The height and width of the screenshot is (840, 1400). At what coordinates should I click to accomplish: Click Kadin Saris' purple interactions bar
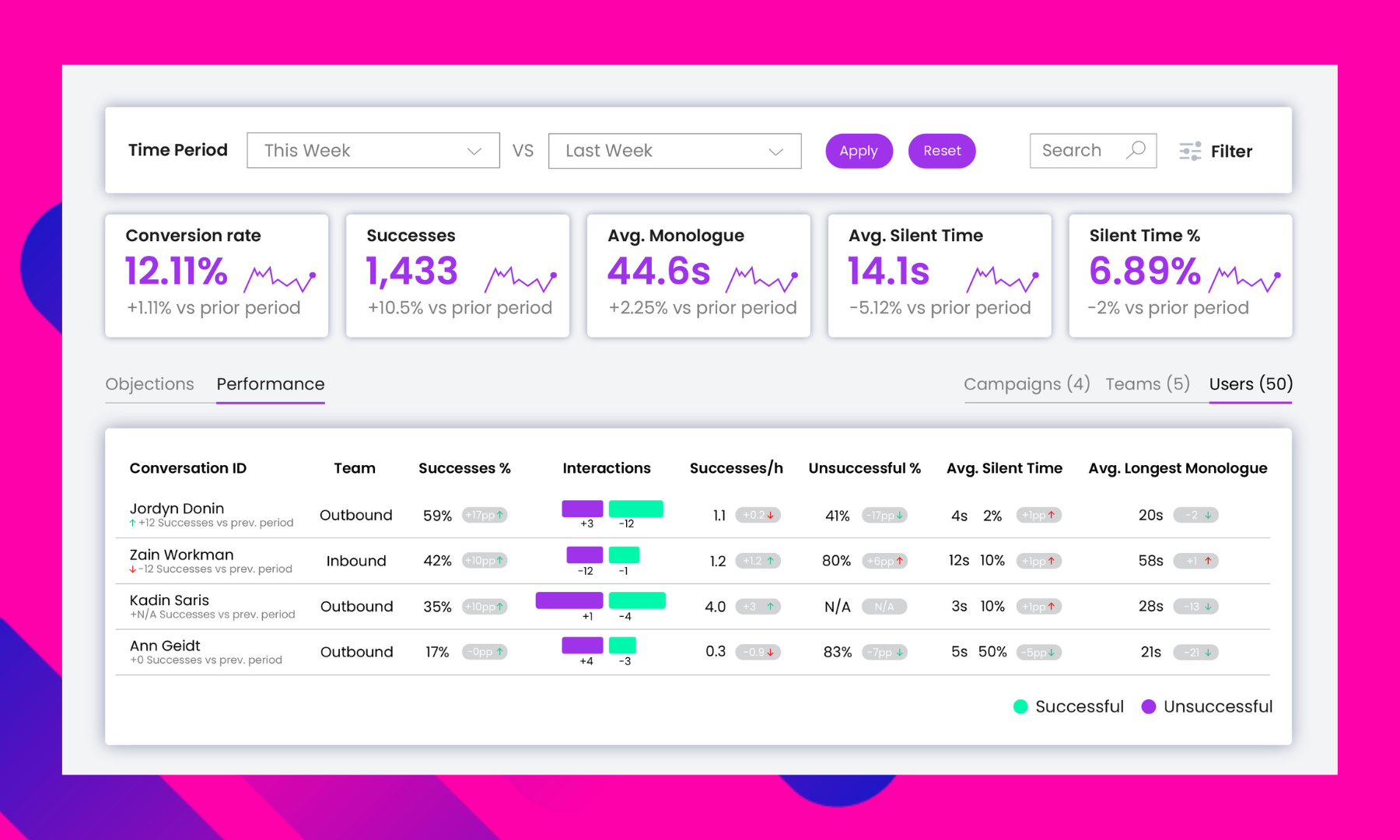coord(569,600)
